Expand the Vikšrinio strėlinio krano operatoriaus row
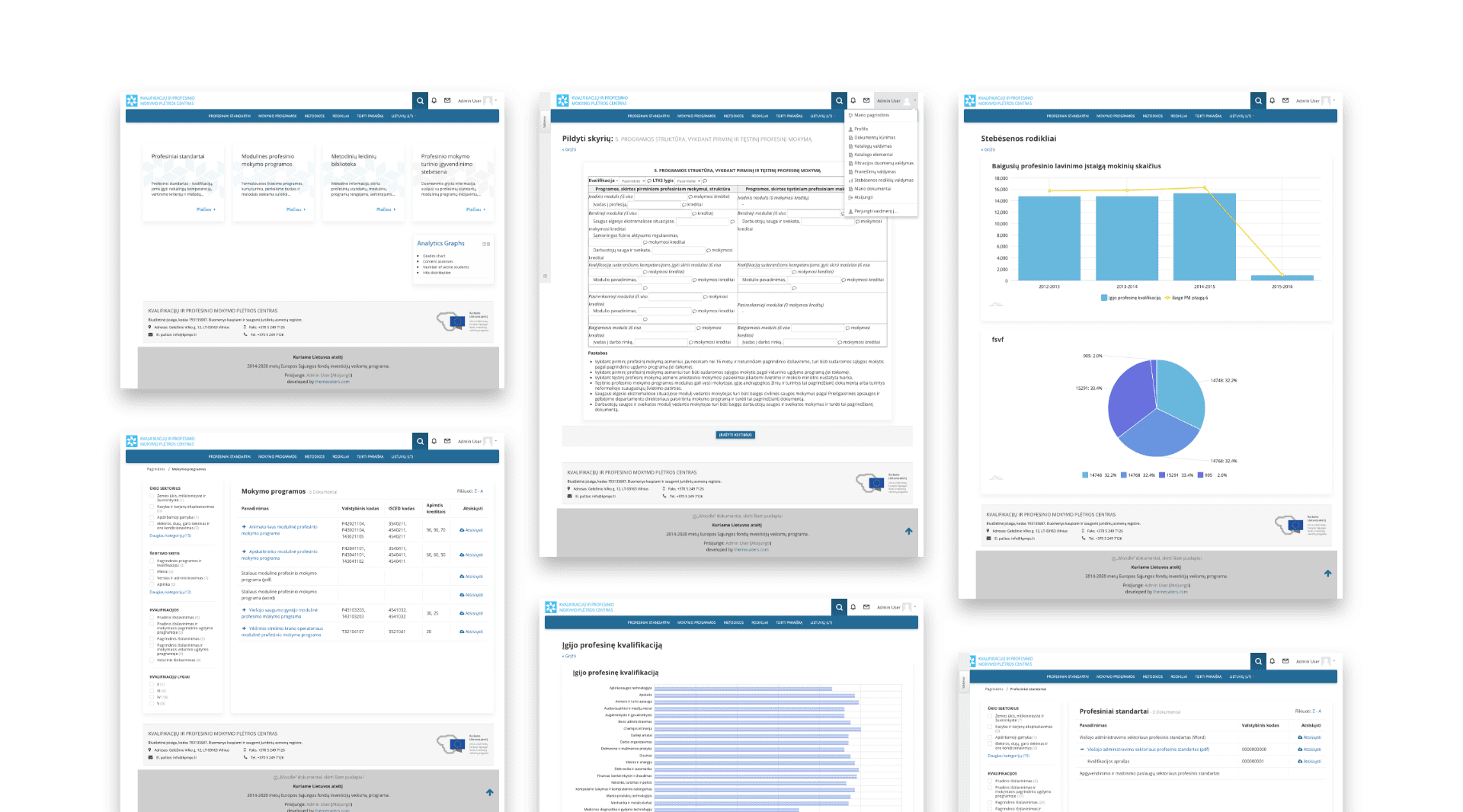The width and height of the screenshot is (1463, 812). [x=244, y=628]
